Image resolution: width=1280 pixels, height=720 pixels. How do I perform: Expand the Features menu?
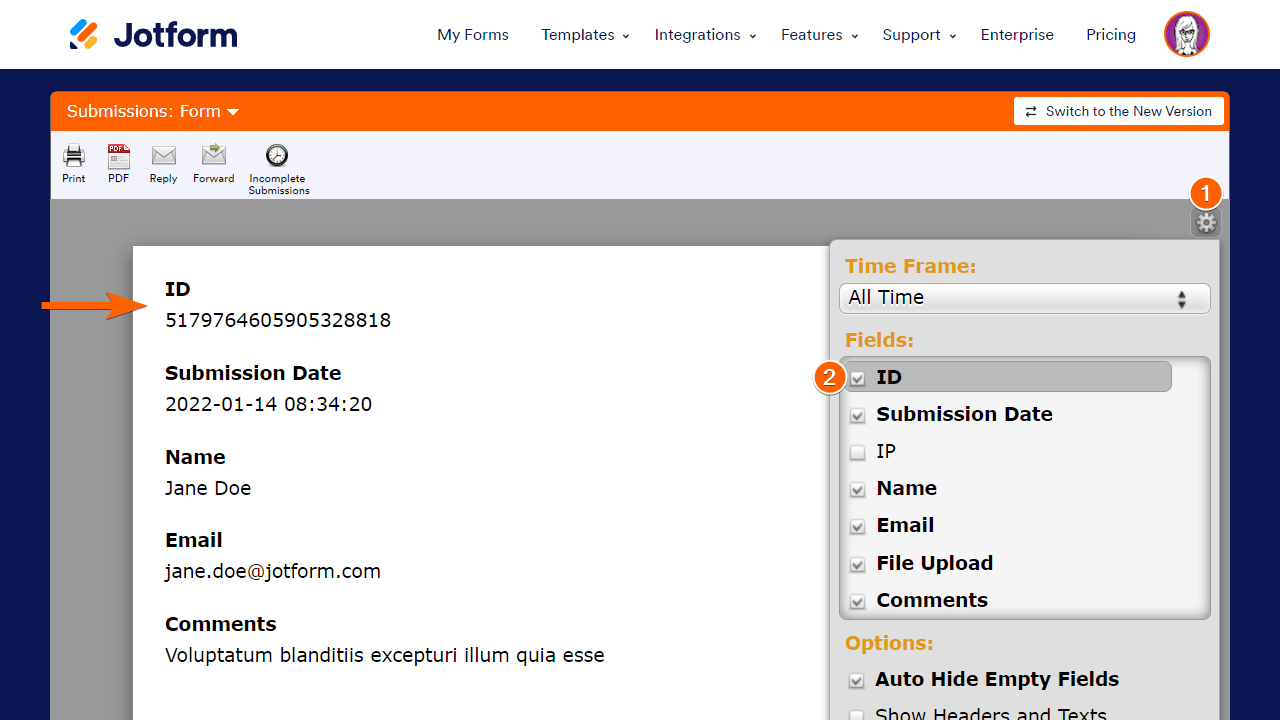(x=820, y=35)
